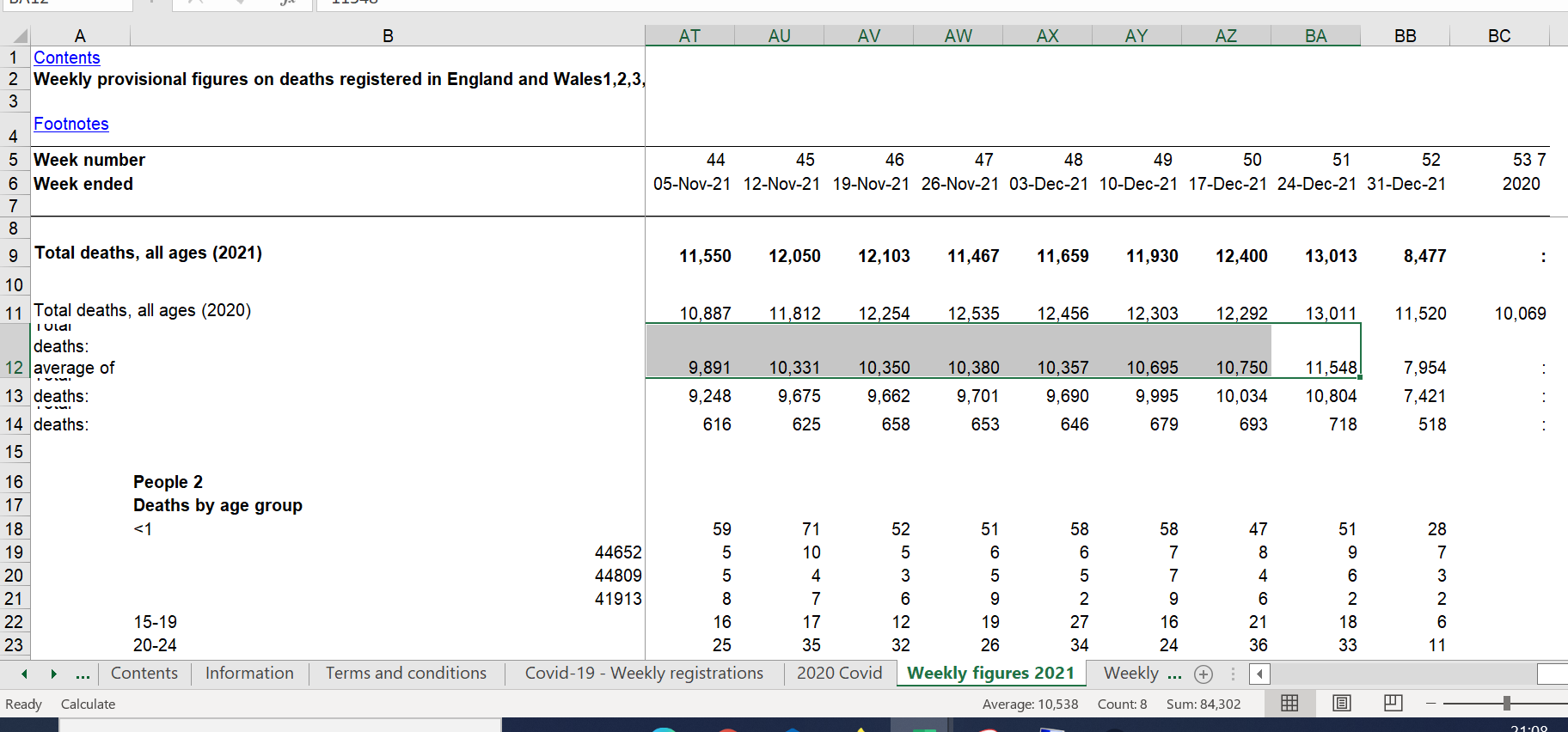The image size is (1568, 732).
Task: Add a new sheet with plus button
Action: coord(1204,674)
